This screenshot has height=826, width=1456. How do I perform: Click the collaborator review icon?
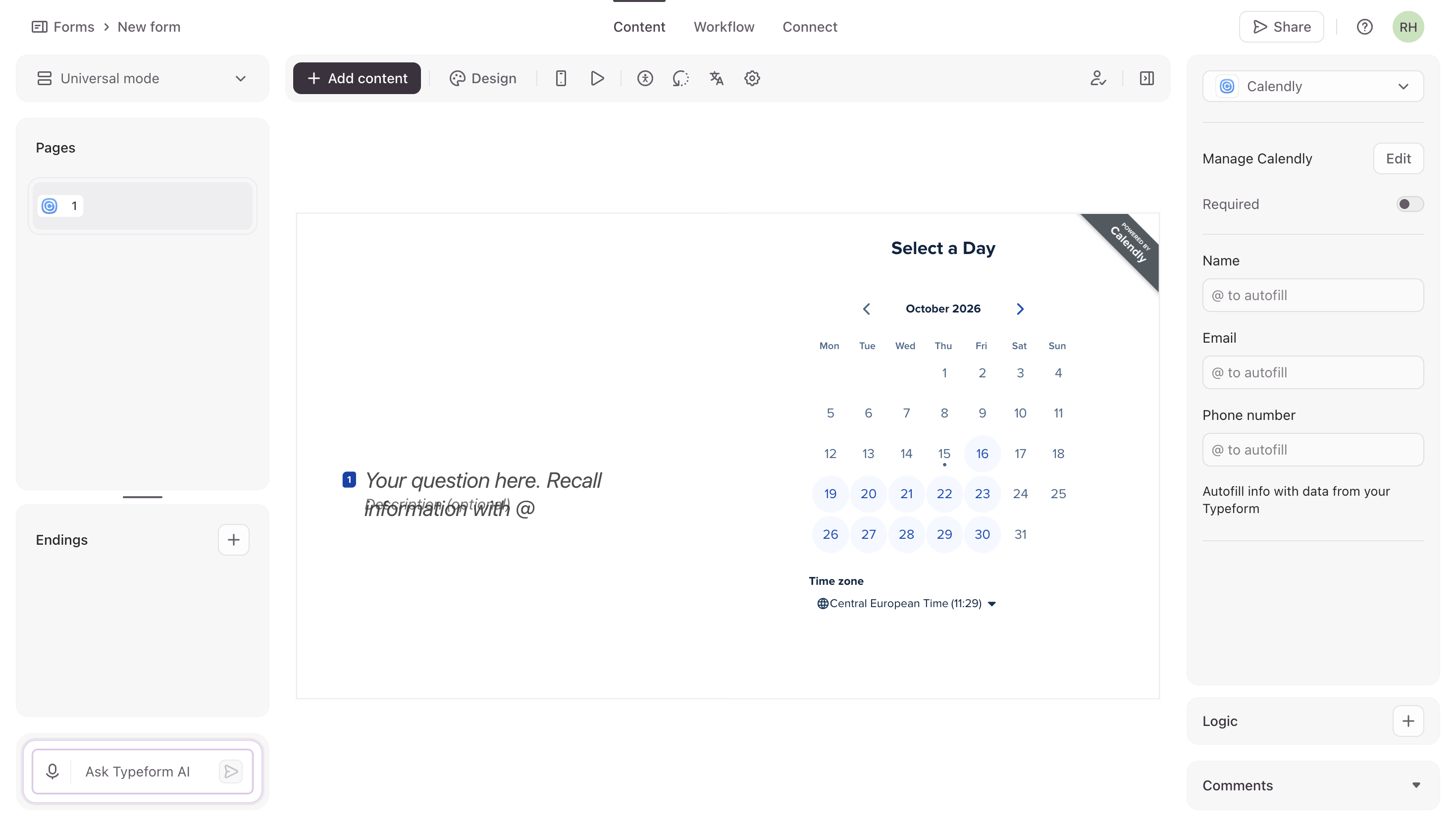click(1098, 78)
